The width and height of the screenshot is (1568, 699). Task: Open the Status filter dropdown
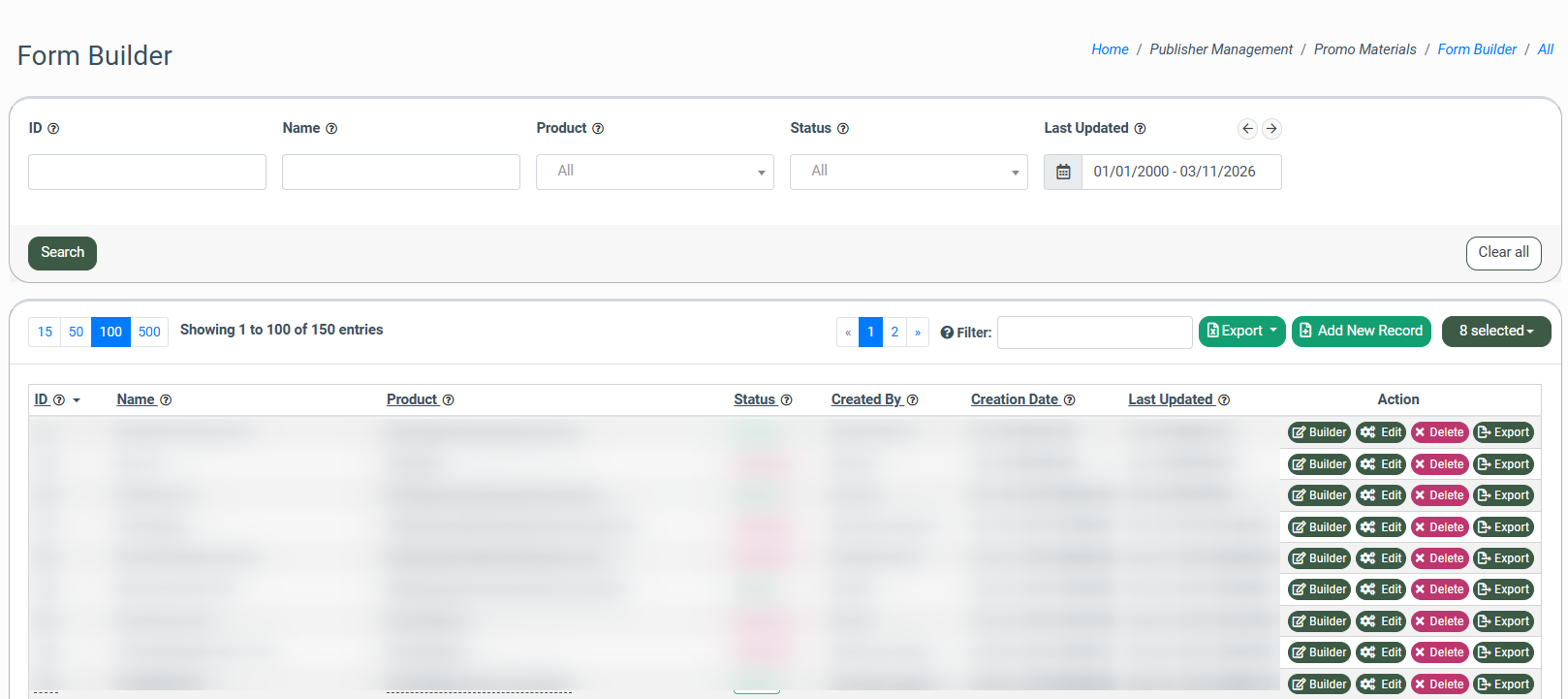coord(908,172)
